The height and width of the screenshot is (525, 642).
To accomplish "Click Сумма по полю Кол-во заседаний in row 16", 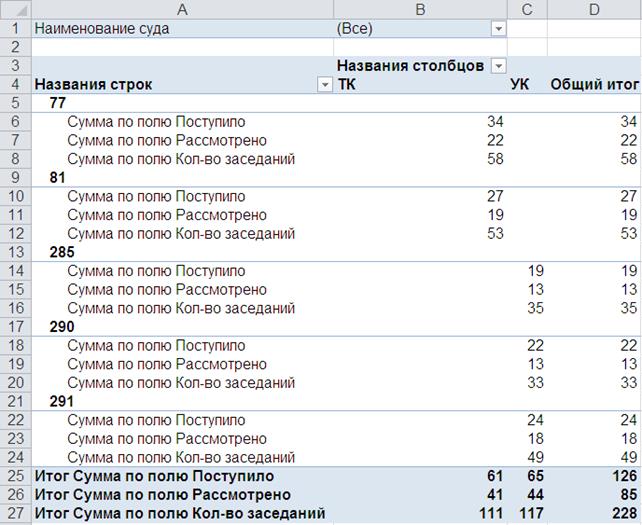I will (x=181, y=308).
